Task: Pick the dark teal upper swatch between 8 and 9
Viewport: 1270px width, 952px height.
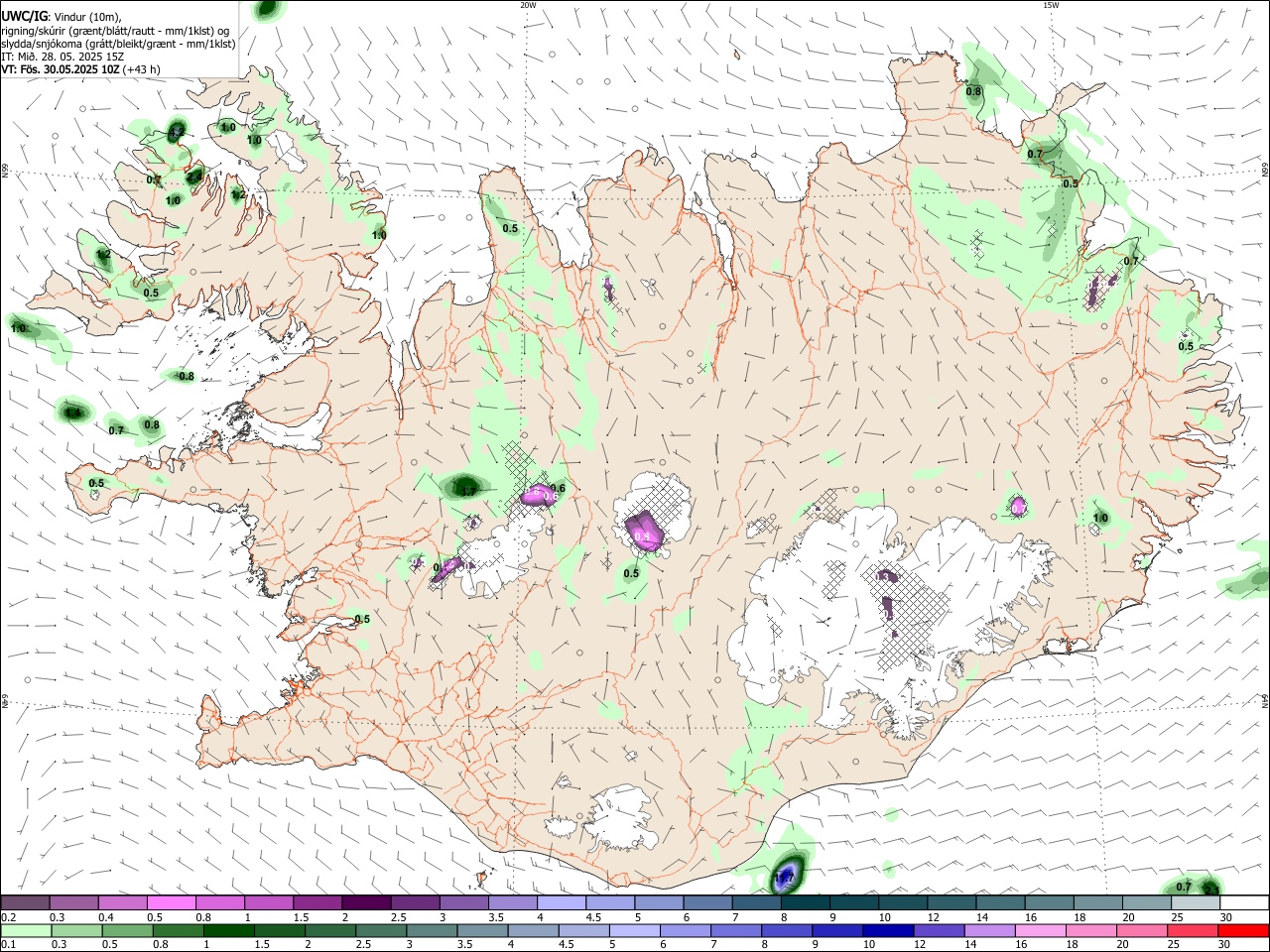Action: [806, 903]
